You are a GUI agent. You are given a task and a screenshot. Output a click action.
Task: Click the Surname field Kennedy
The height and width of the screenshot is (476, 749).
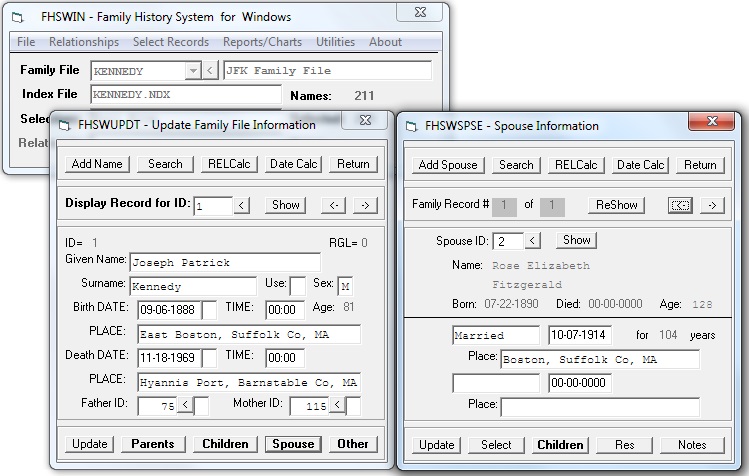[x=193, y=286]
